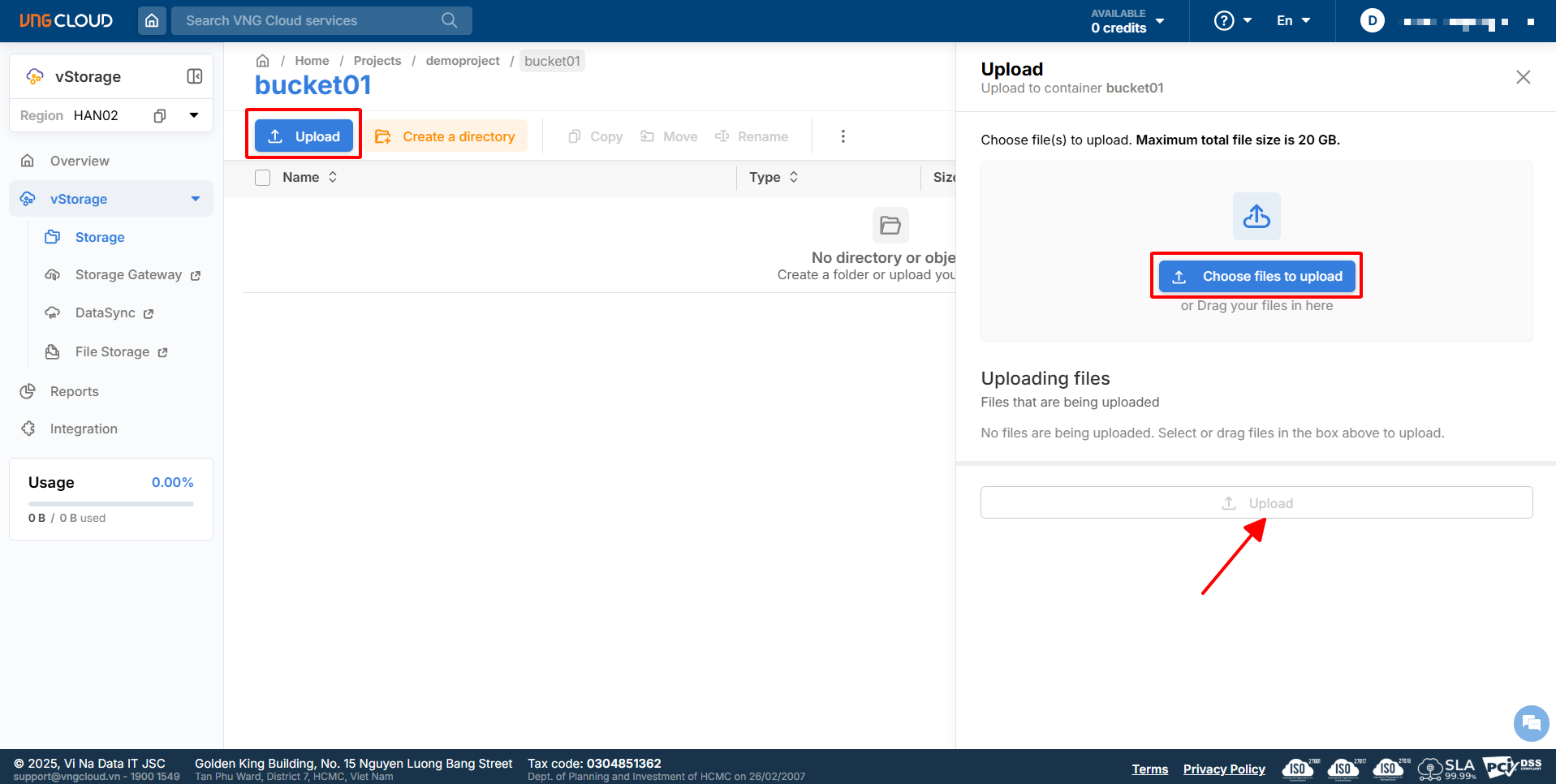Click the home icon in top bar
The height and width of the screenshot is (784, 1556).
click(x=152, y=20)
